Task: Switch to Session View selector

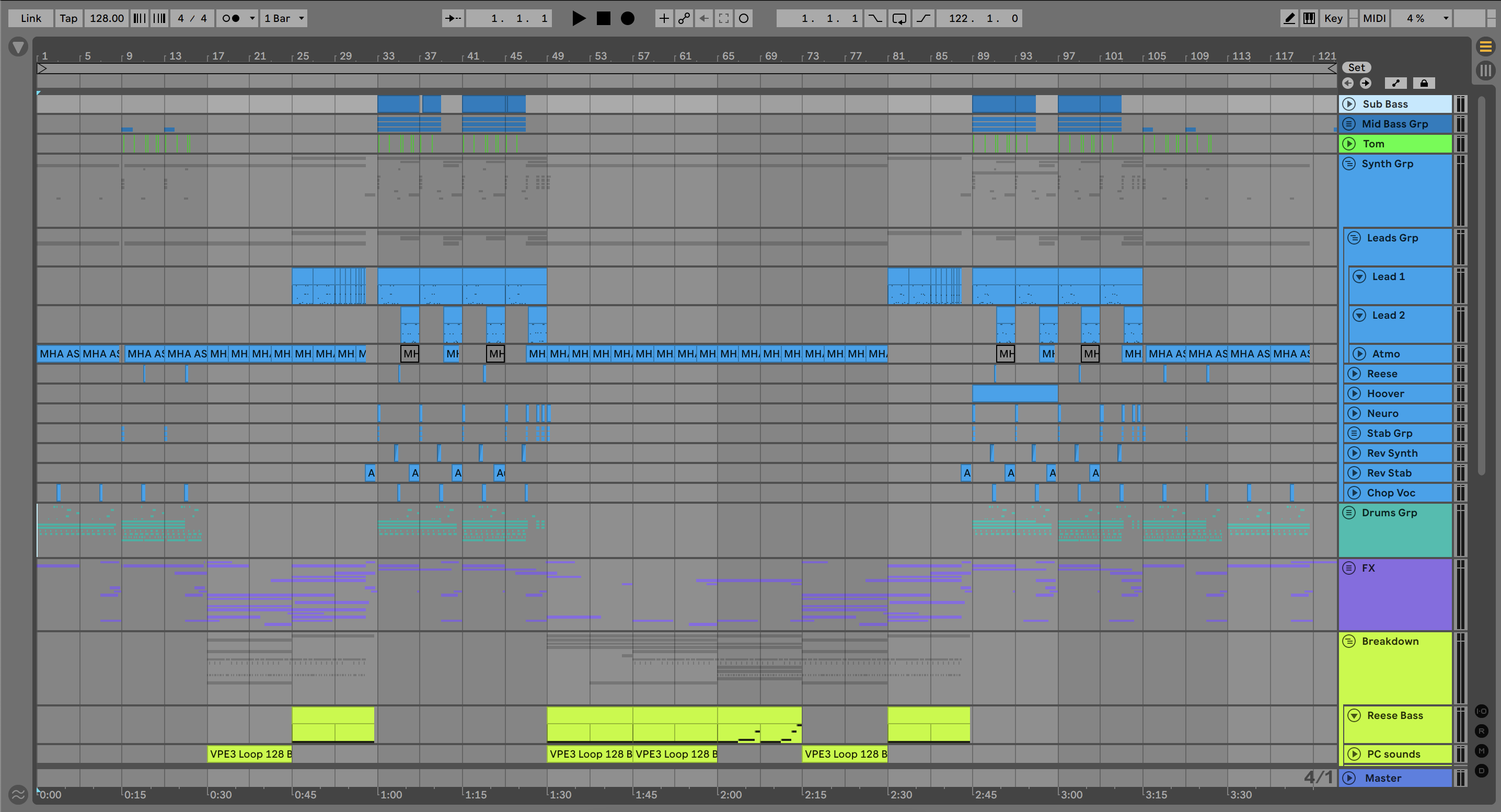Action: pyautogui.click(x=1485, y=71)
